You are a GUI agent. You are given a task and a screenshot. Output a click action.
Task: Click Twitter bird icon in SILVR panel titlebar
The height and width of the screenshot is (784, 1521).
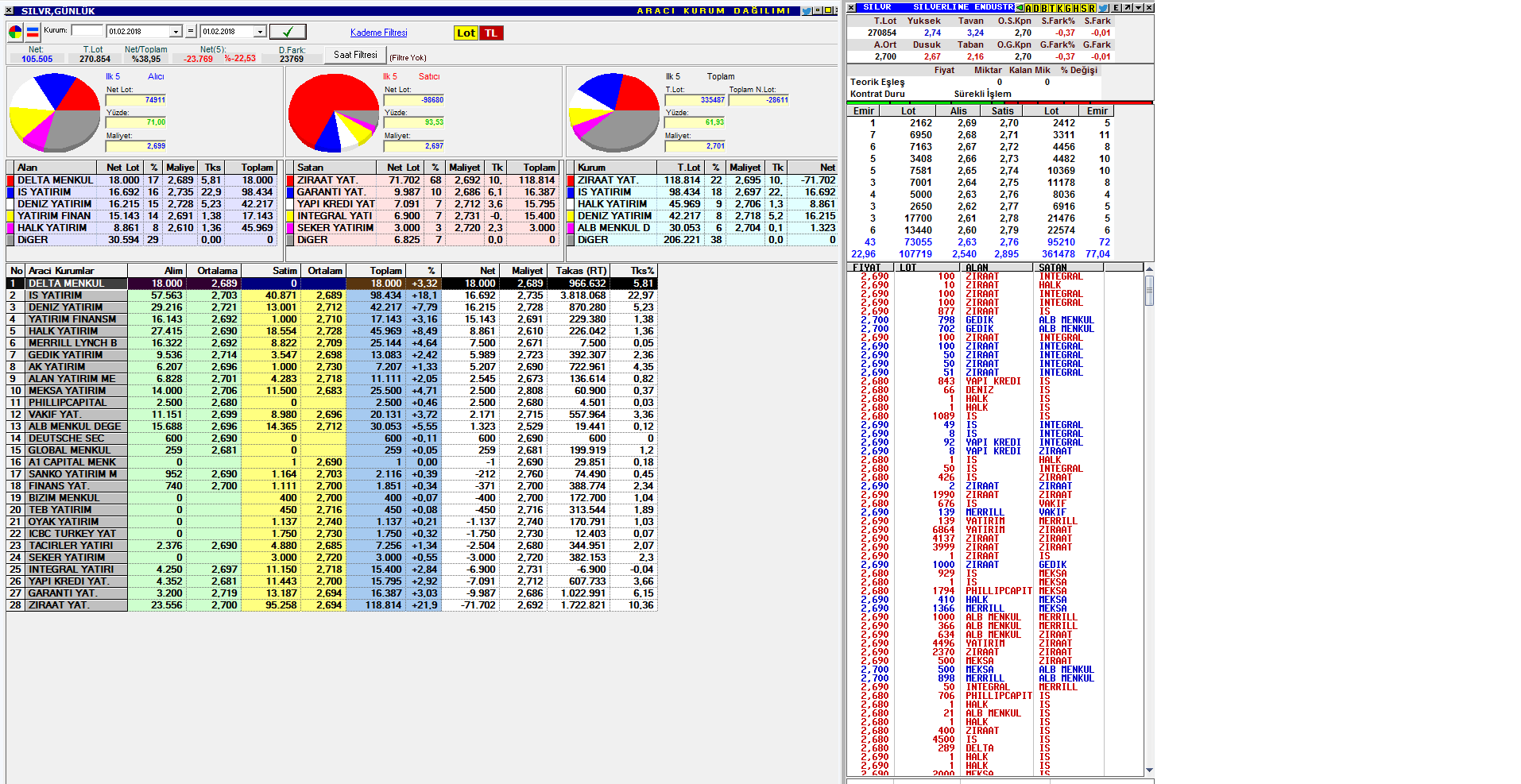coord(1103,8)
